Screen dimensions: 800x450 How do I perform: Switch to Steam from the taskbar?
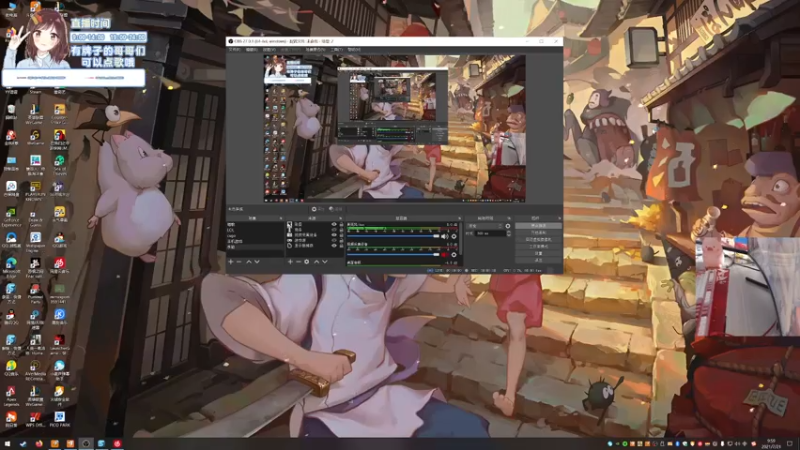[23, 444]
